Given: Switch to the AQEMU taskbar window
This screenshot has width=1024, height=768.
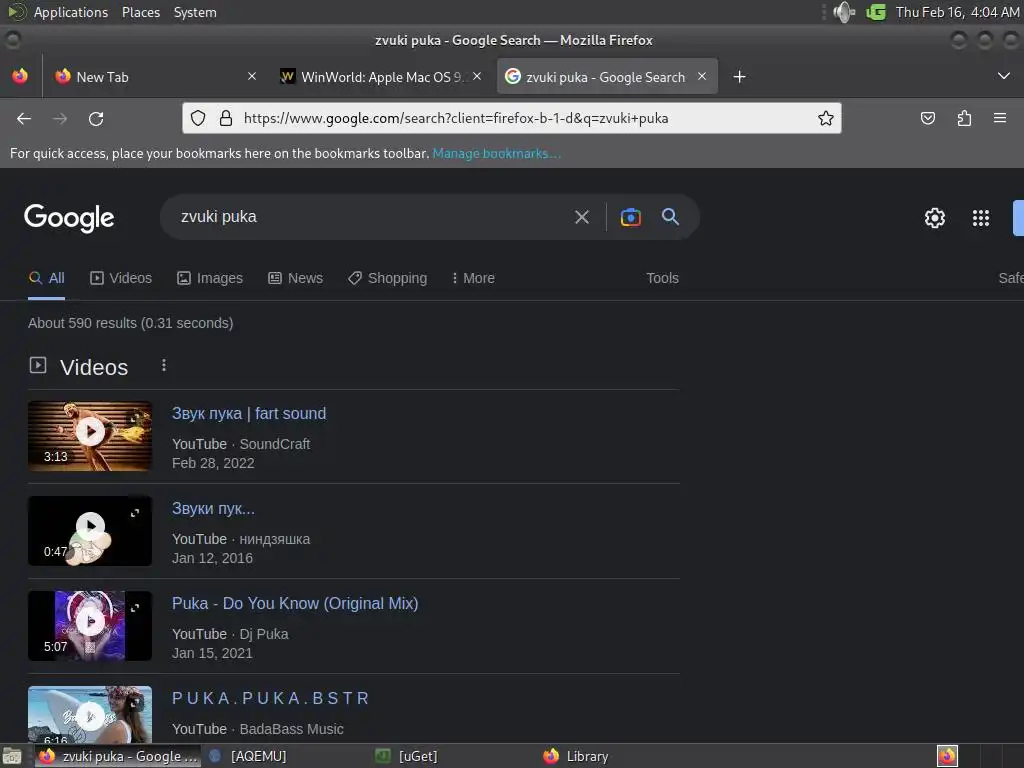Looking at the screenshot, I should pyautogui.click(x=248, y=756).
